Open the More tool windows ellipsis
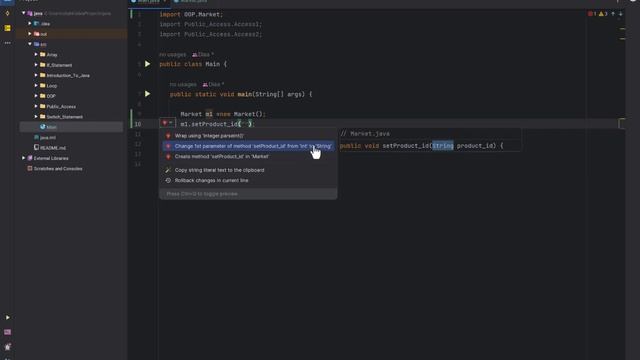Screen dimensions: 640x360 click(x=7, y=43)
